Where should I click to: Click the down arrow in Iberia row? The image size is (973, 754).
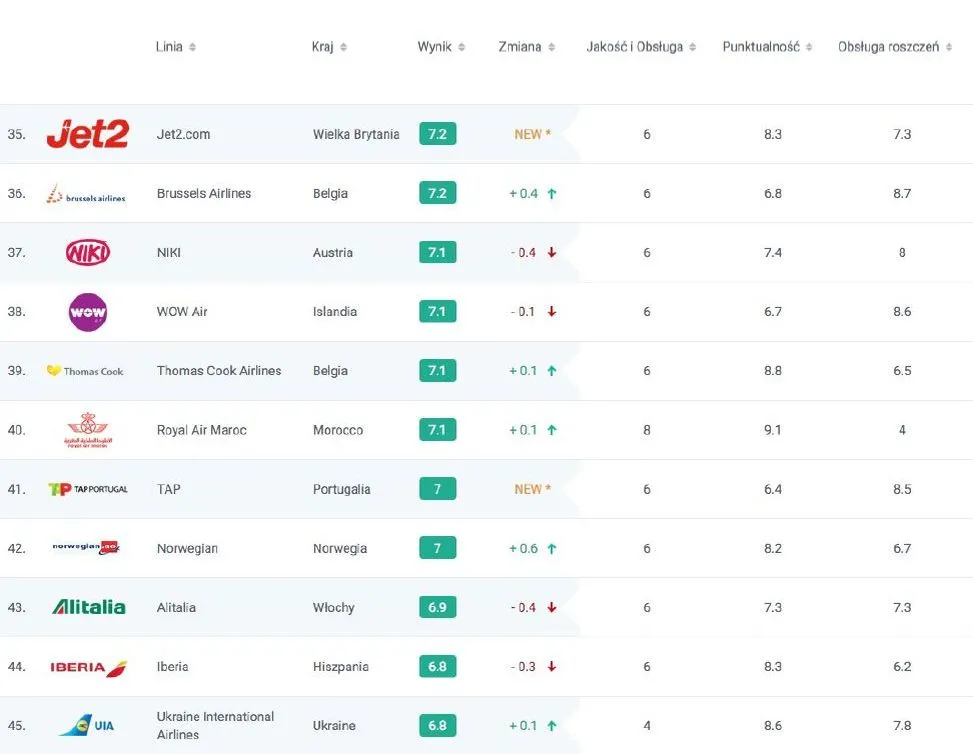click(x=552, y=666)
